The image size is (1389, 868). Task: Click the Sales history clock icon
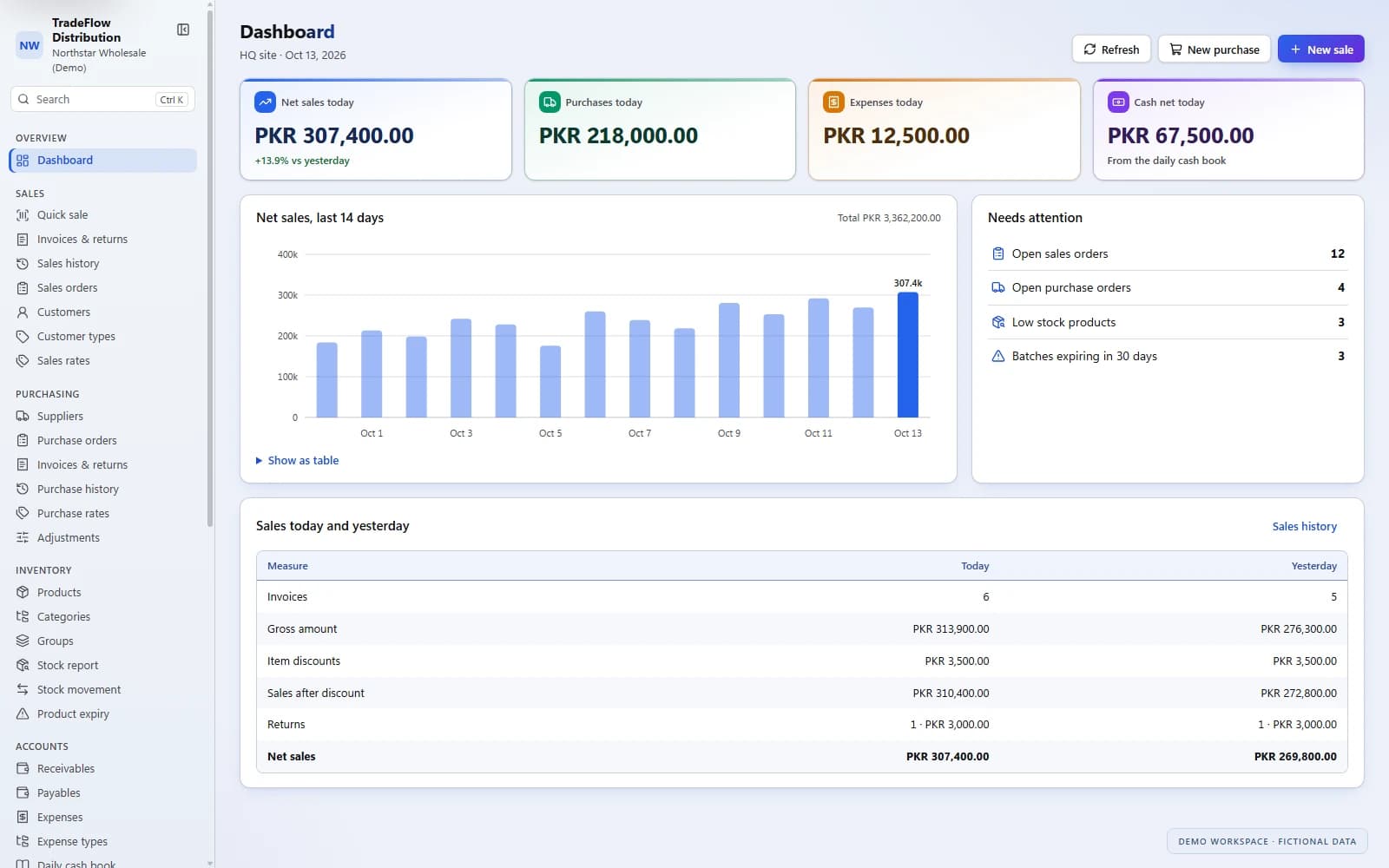point(23,264)
